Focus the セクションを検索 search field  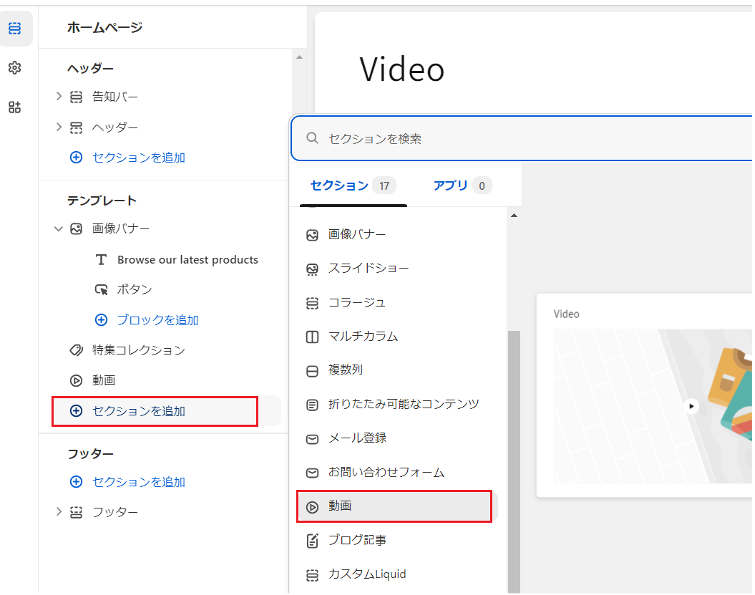point(522,139)
